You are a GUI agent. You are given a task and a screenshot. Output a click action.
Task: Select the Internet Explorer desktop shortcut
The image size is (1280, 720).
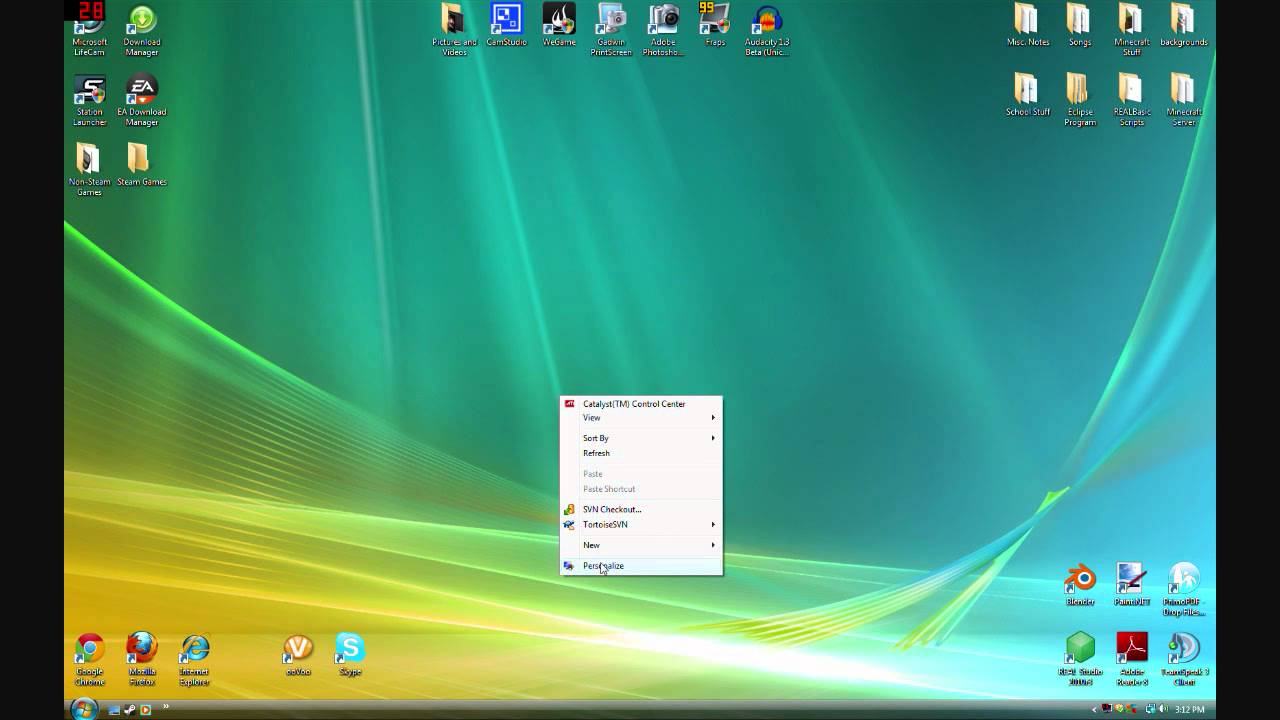tap(194, 660)
